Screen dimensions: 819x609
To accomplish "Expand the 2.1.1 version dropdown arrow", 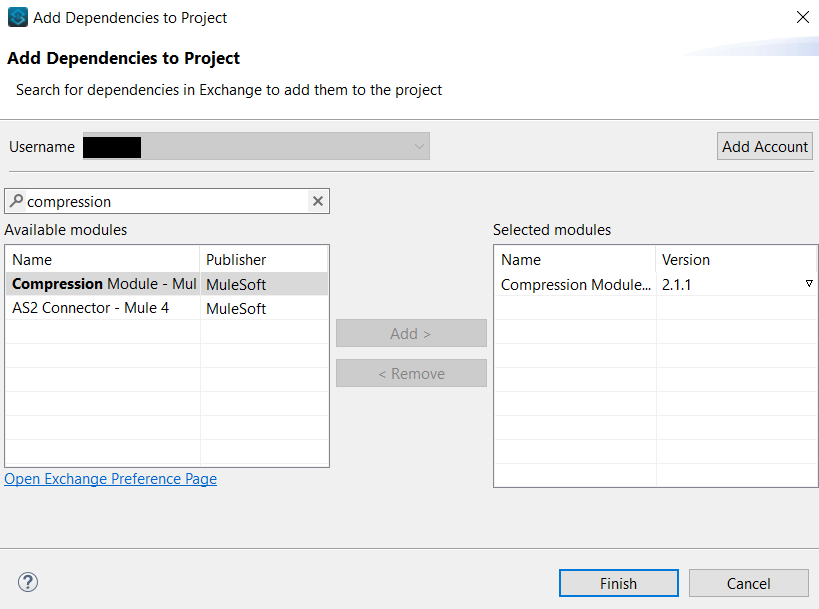I will (x=809, y=284).
